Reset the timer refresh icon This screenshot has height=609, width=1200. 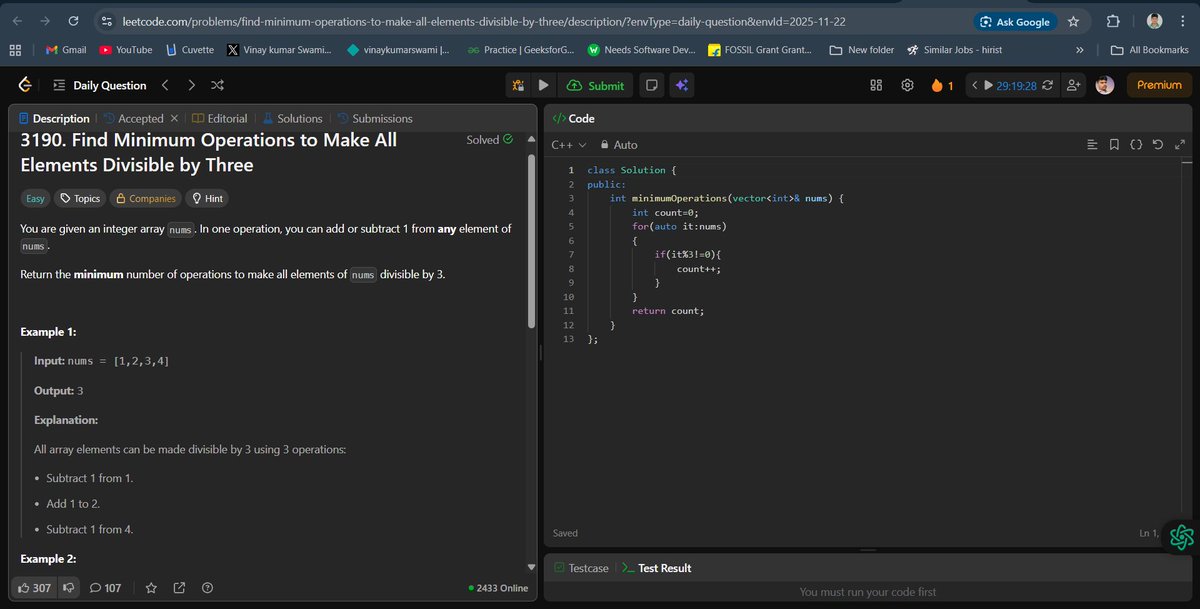[x=1047, y=86]
